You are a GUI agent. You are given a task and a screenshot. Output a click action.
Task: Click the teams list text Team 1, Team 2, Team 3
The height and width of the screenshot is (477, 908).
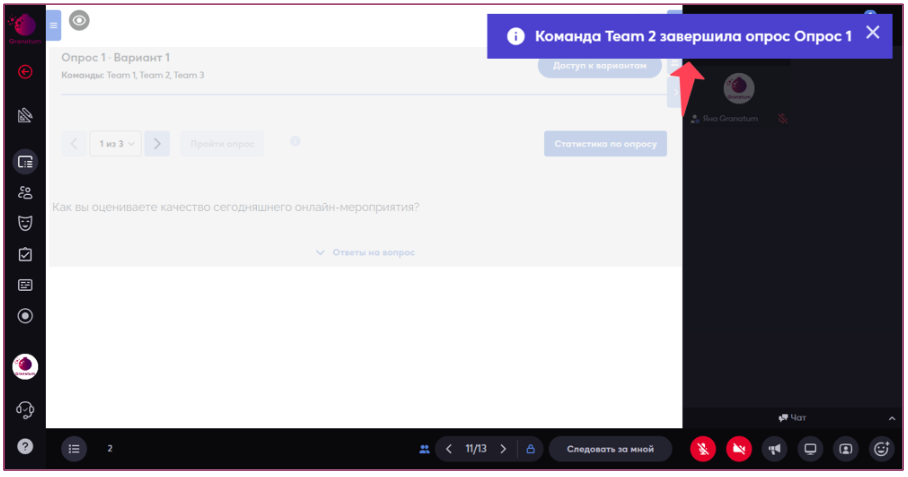[x=155, y=75]
